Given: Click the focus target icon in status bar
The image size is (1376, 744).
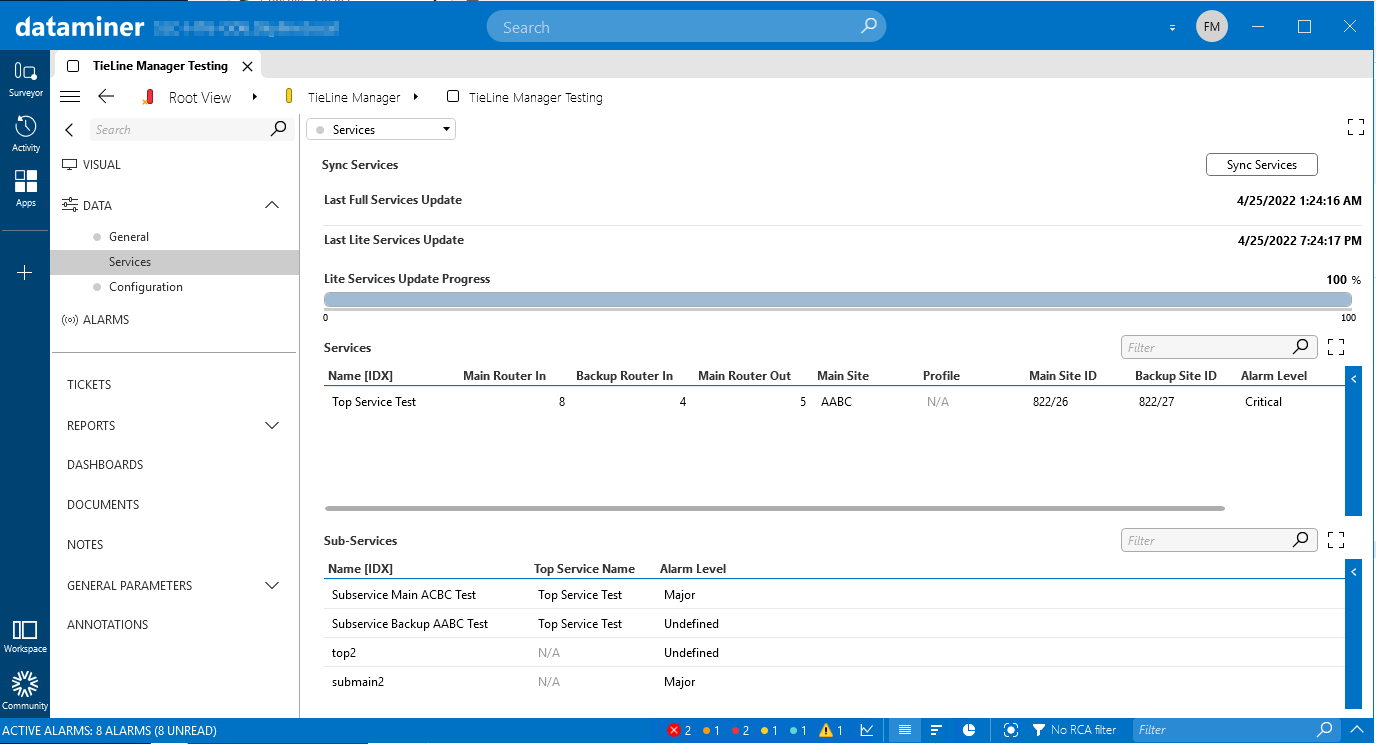Looking at the screenshot, I should coord(1011,731).
